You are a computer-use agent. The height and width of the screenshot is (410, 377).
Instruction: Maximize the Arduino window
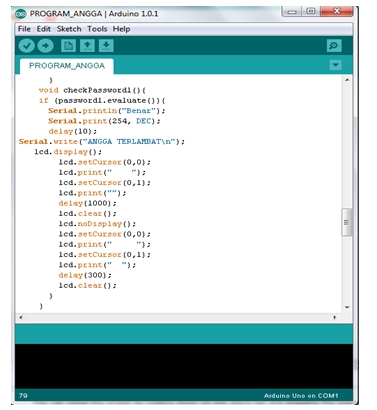pos(311,12)
